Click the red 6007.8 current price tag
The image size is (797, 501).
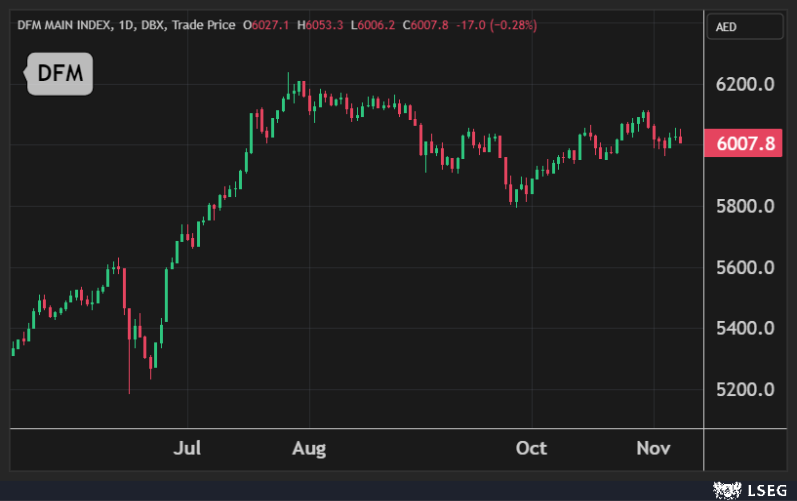tap(746, 143)
